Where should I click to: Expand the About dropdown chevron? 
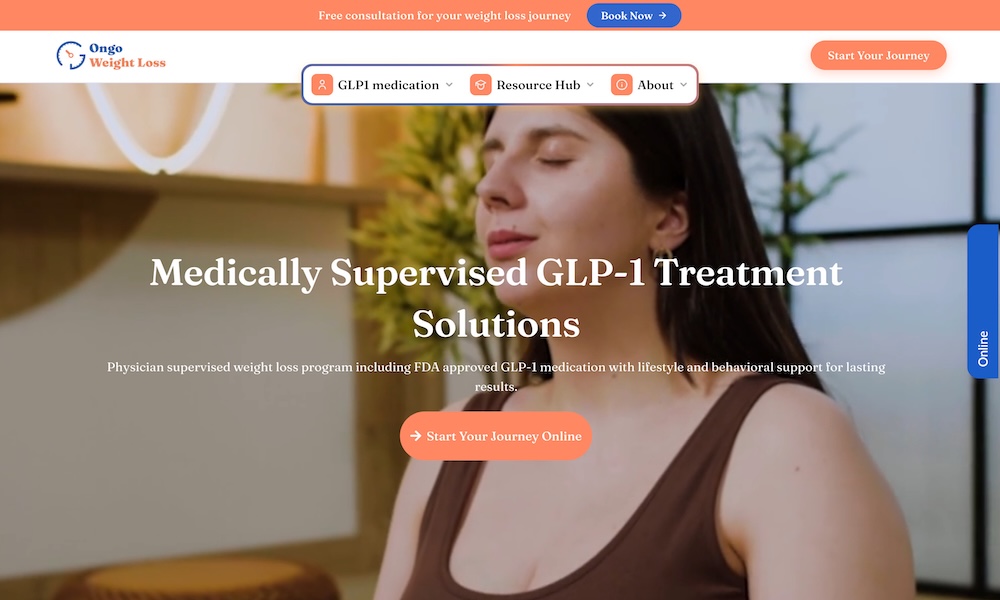[684, 85]
